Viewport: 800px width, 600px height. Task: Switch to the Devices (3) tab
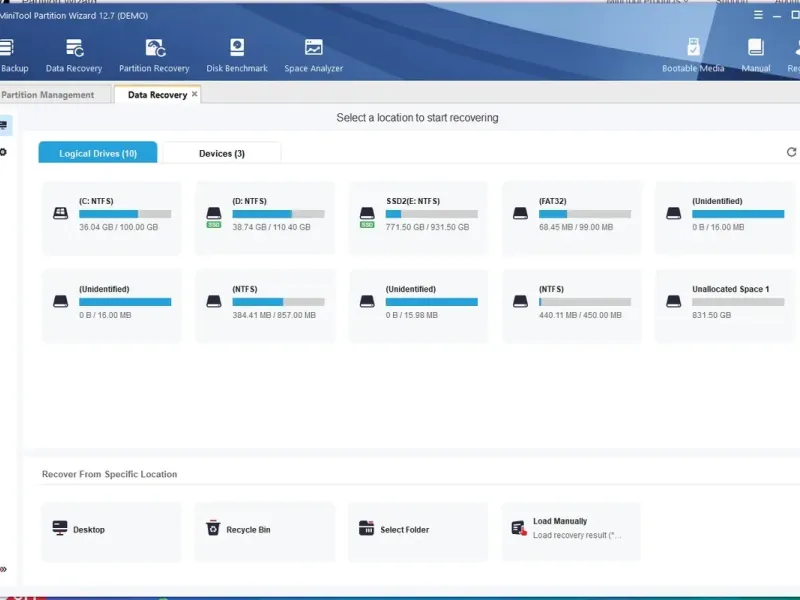(222, 153)
